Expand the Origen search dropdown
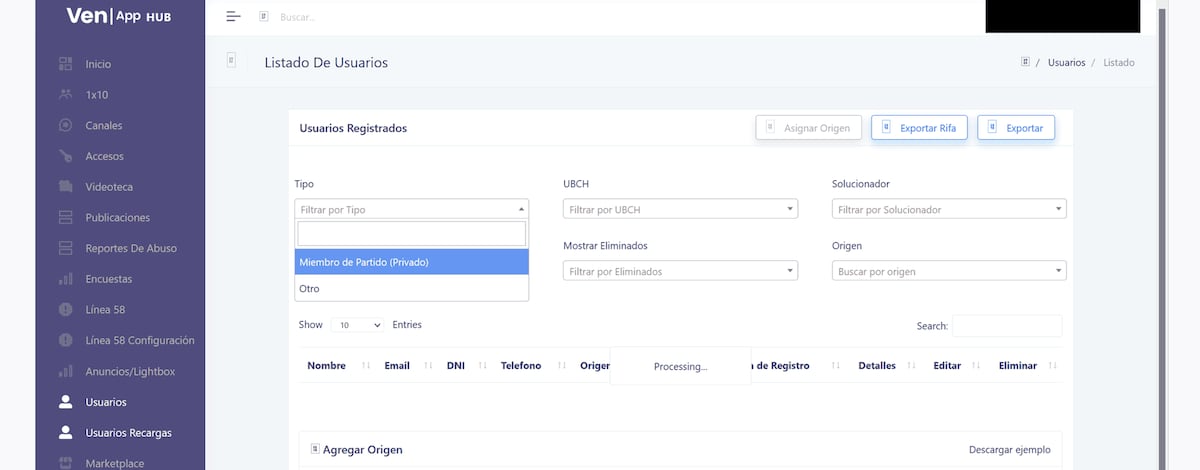This screenshot has height=470, width=1200. (948, 271)
